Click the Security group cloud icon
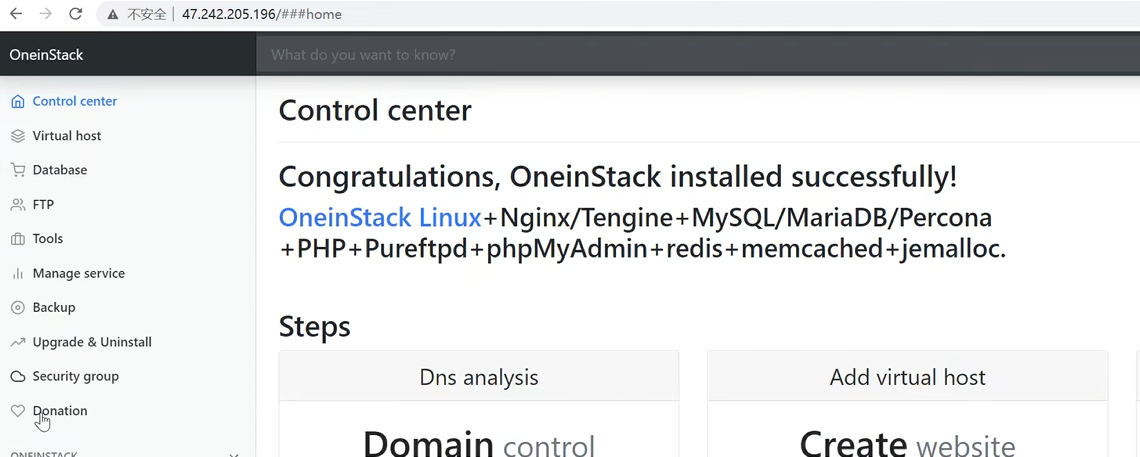Viewport: 1140px width, 457px height. [17, 377]
